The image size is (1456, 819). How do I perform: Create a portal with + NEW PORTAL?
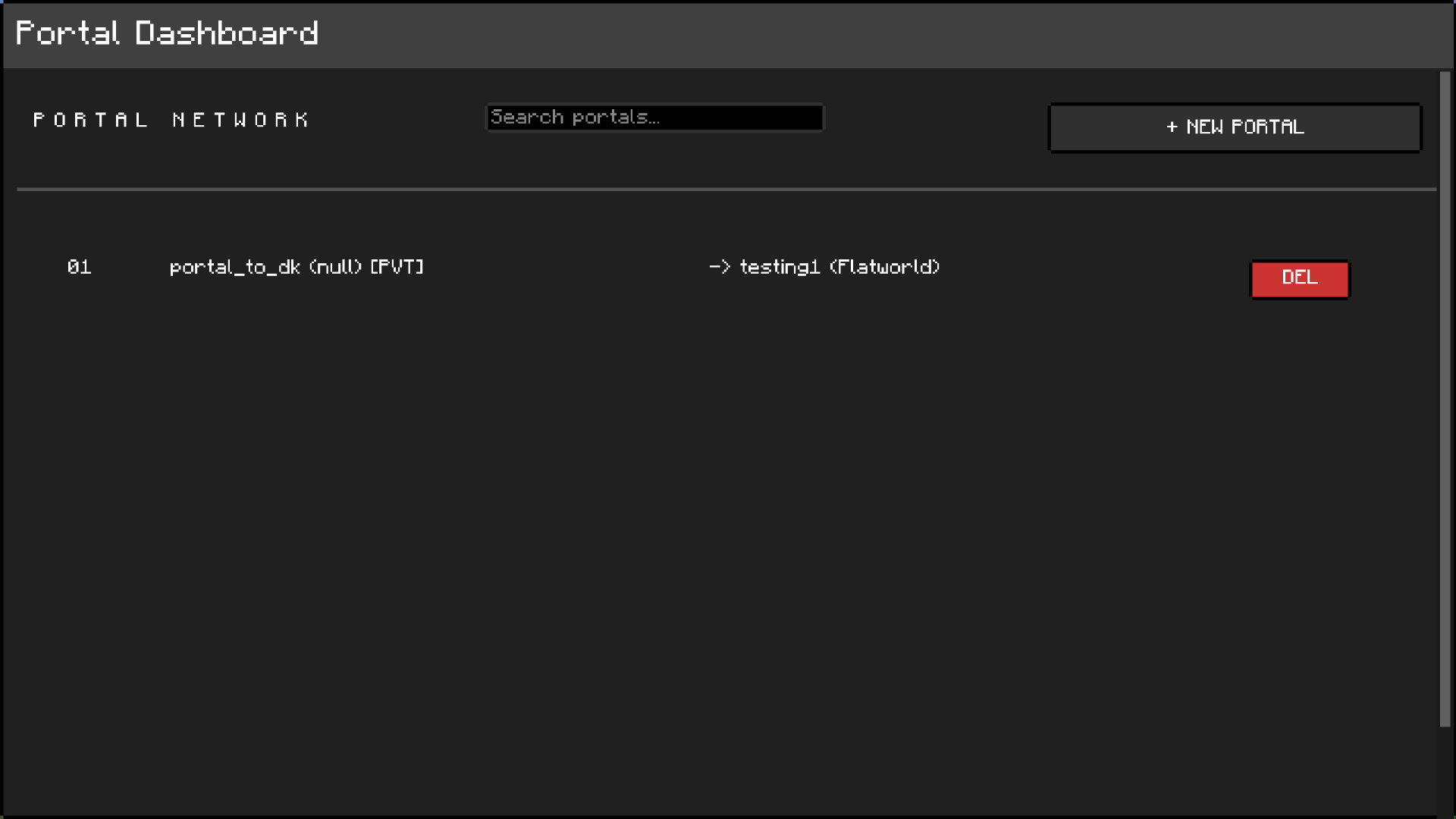(x=1235, y=127)
